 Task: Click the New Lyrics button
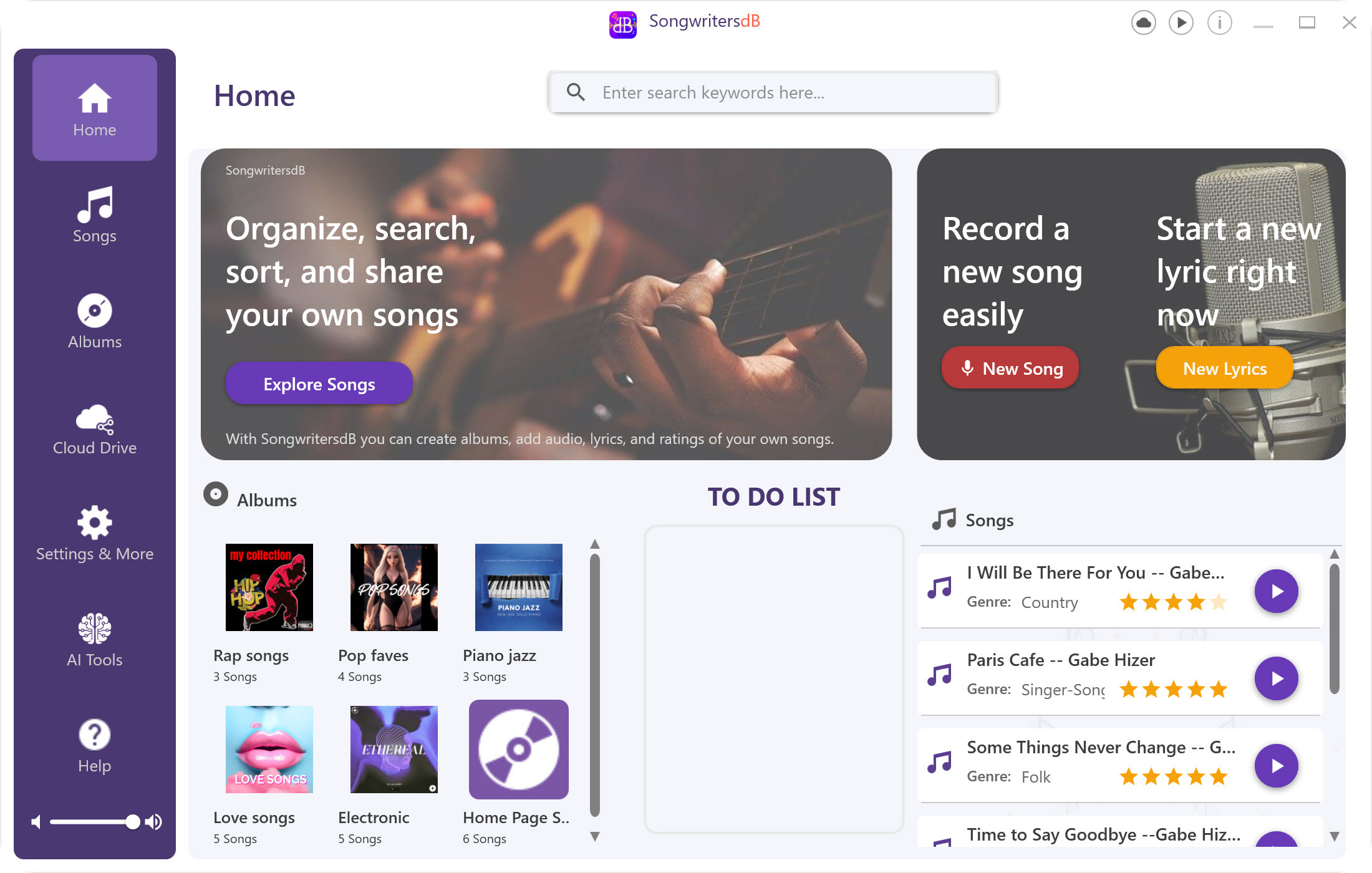tap(1224, 368)
